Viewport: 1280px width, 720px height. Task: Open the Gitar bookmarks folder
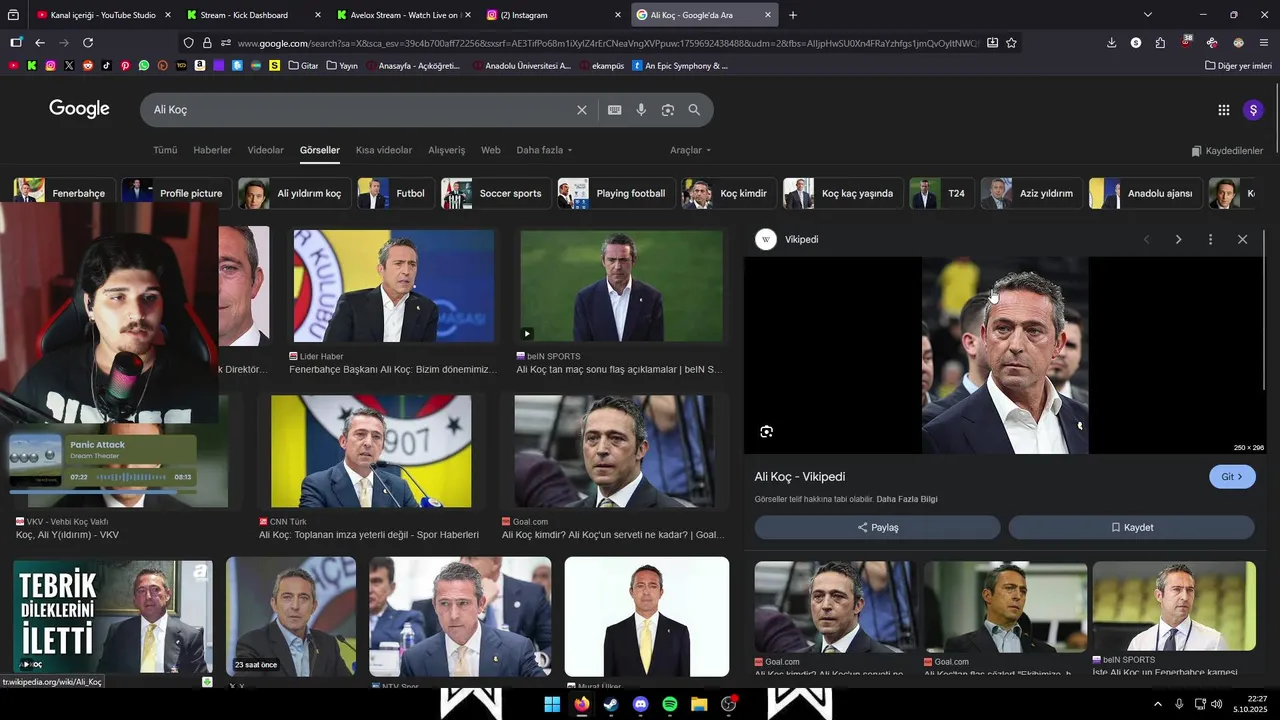[303, 66]
